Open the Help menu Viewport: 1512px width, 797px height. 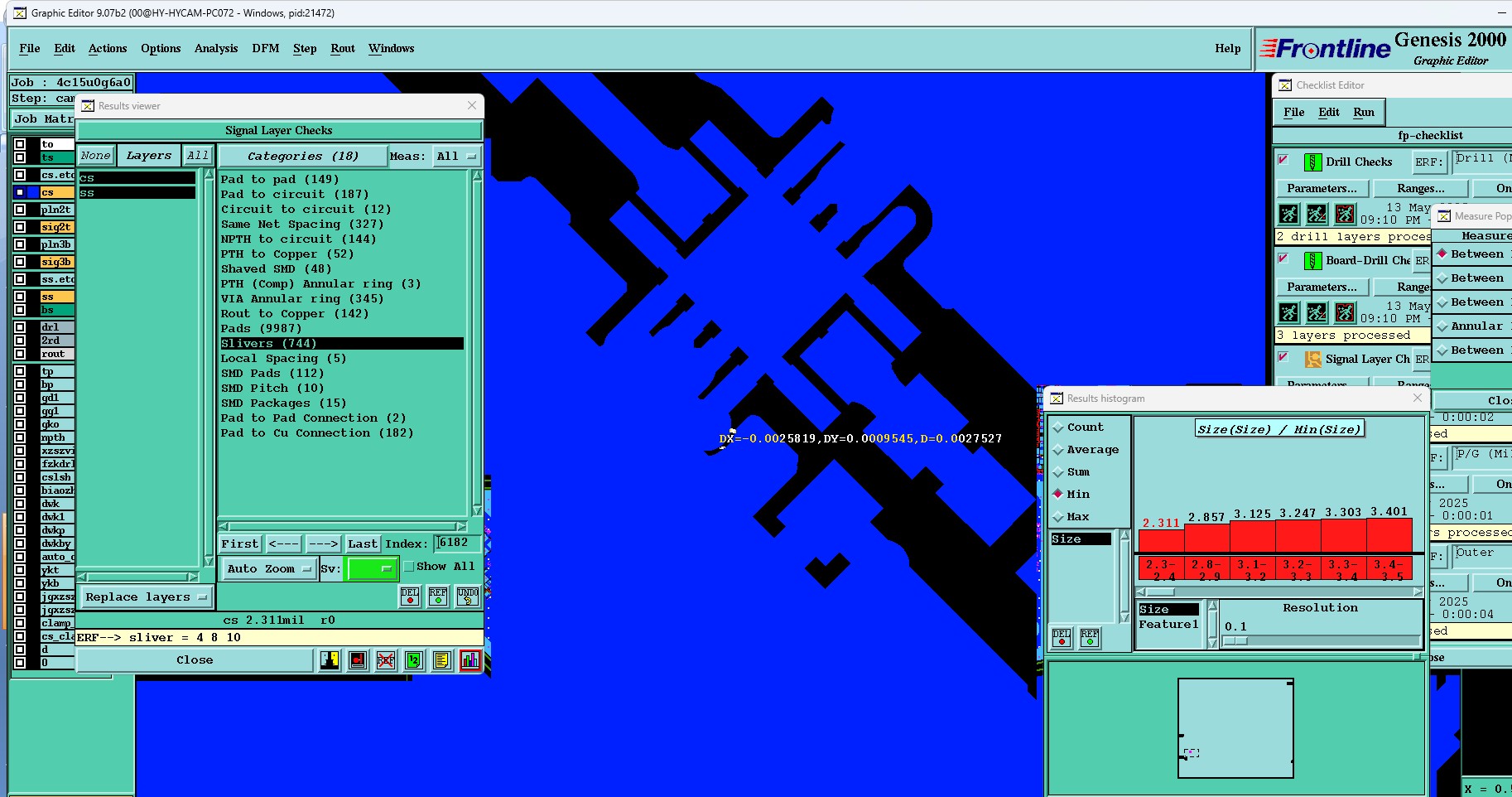[1228, 49]
